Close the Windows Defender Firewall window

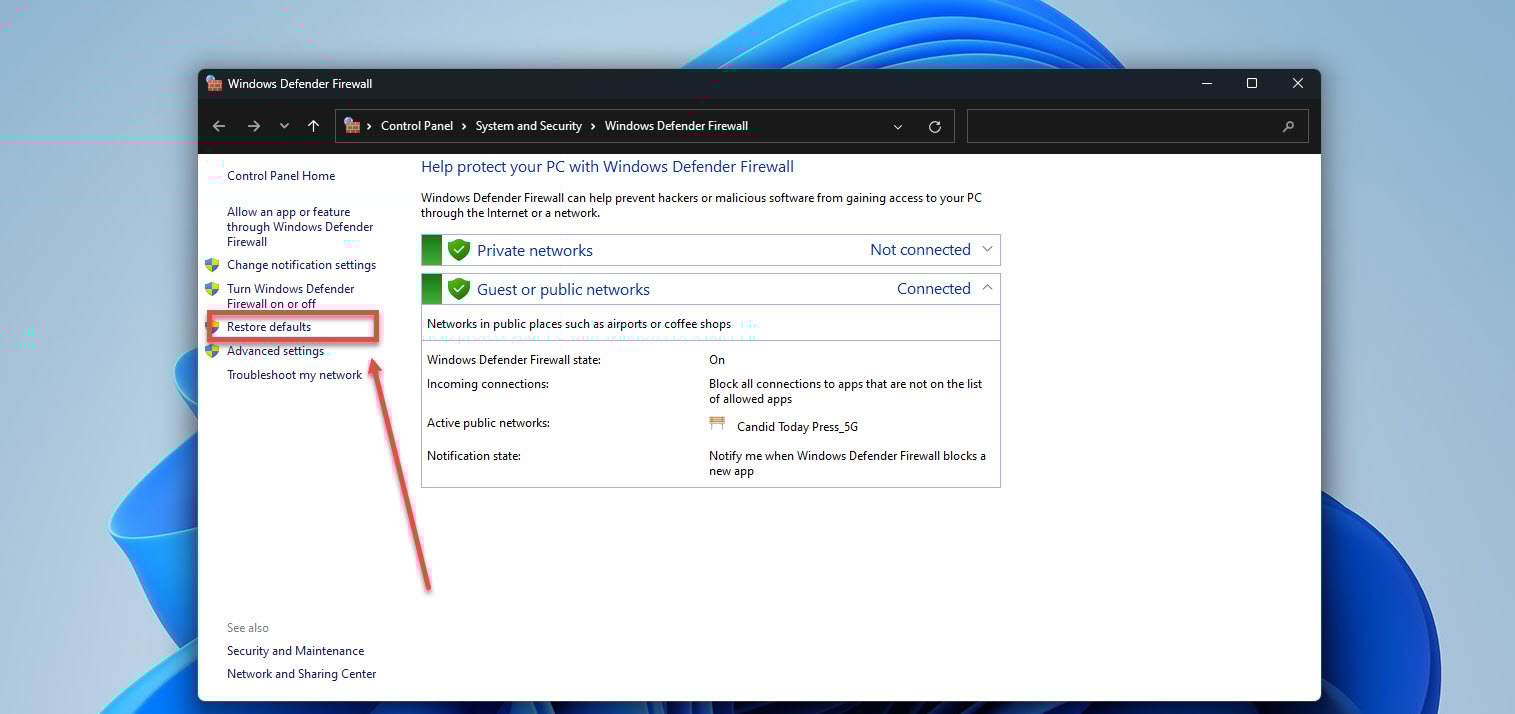[1298, 84]
